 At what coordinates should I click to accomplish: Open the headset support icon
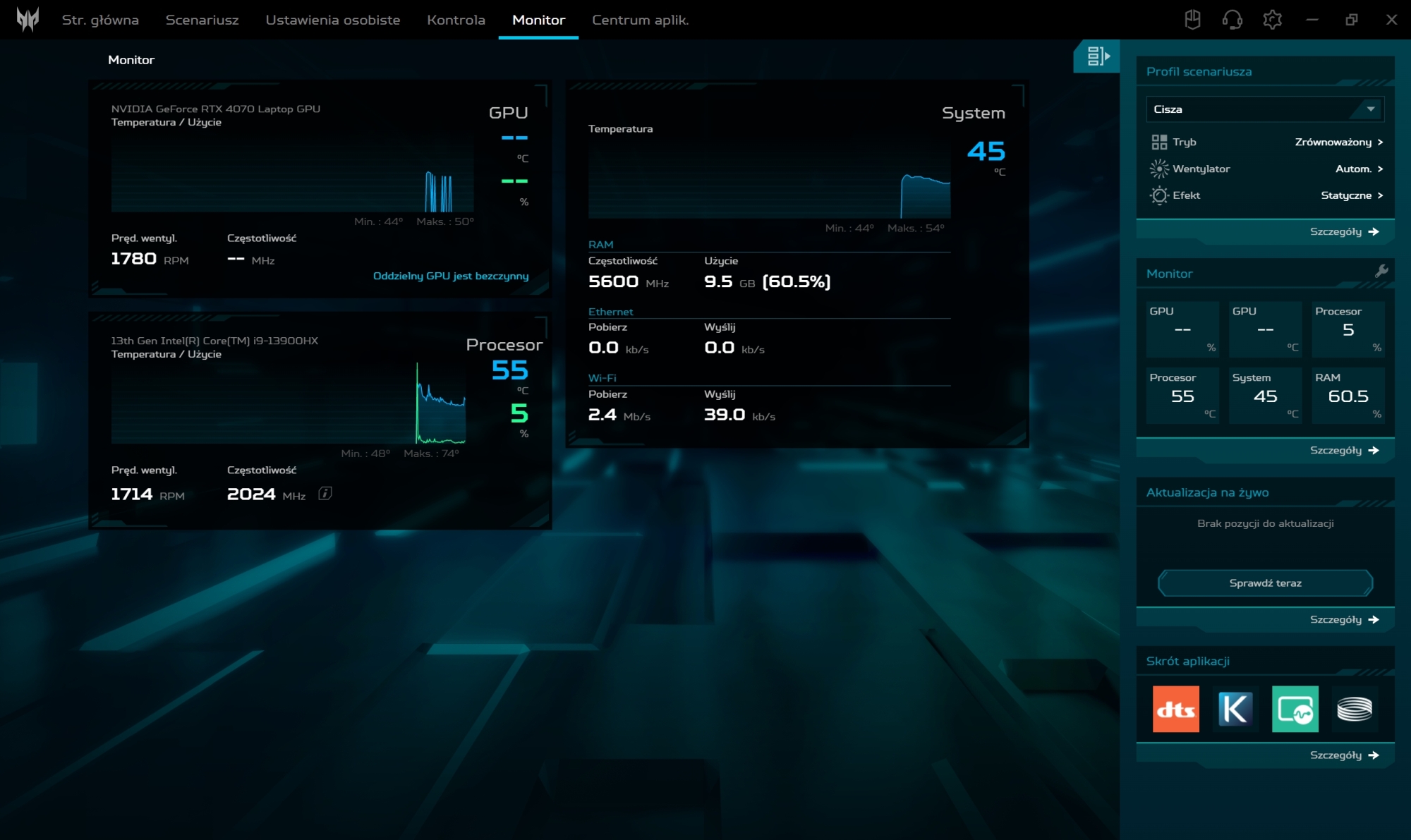coord(1233,20)
